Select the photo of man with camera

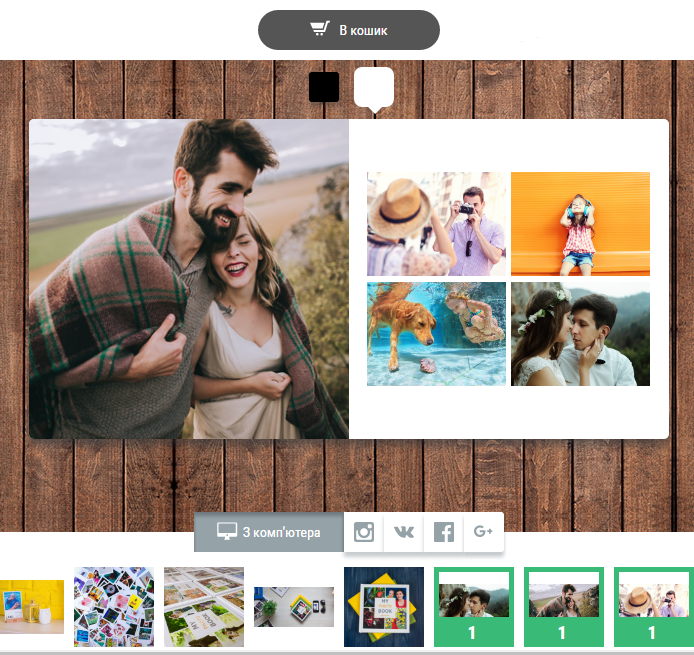tap(436, 224)
